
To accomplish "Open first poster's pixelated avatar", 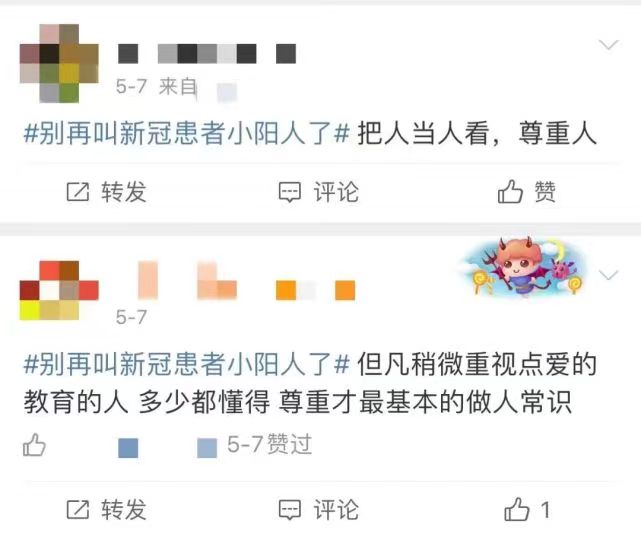I will [x=59, y=63].
